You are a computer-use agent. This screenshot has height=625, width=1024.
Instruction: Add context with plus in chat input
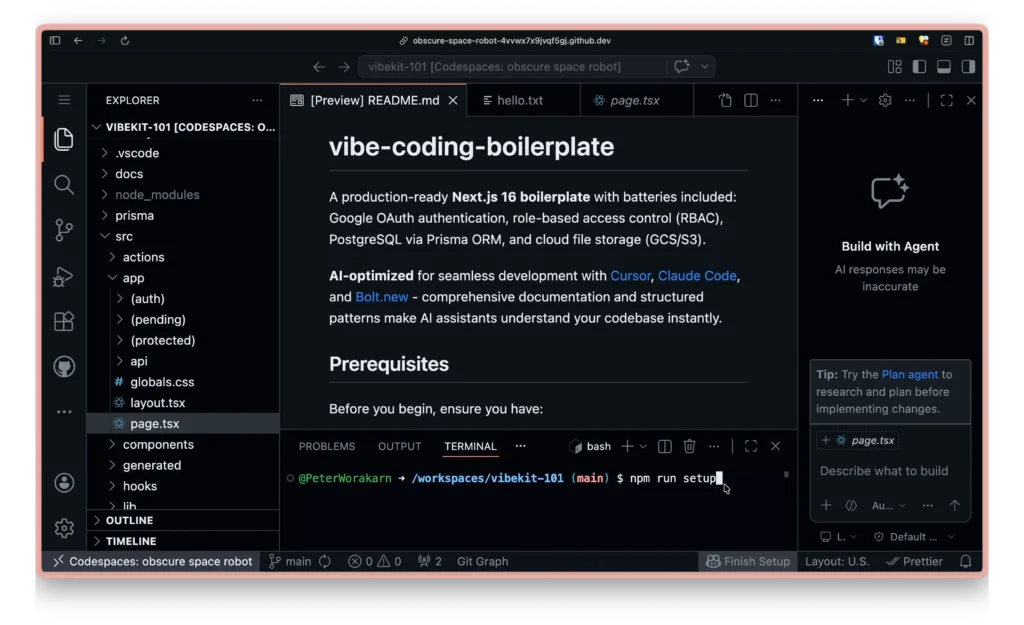[826, 505]
